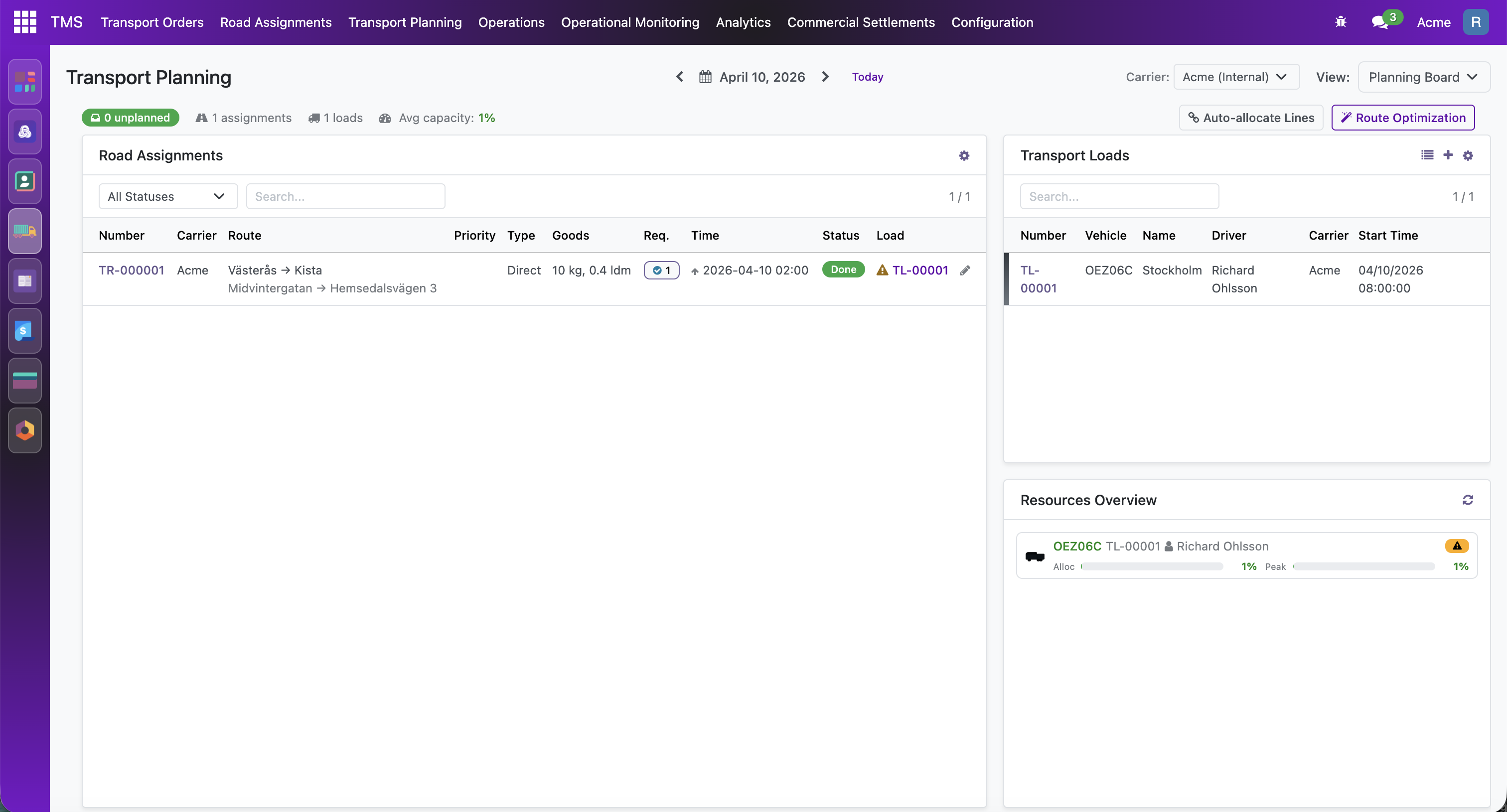Image resolution: width=1507 pixels, height=812 pixels.
Task: Switch Transport Loads to list view icon
Action: click(x=1427, y=155)
